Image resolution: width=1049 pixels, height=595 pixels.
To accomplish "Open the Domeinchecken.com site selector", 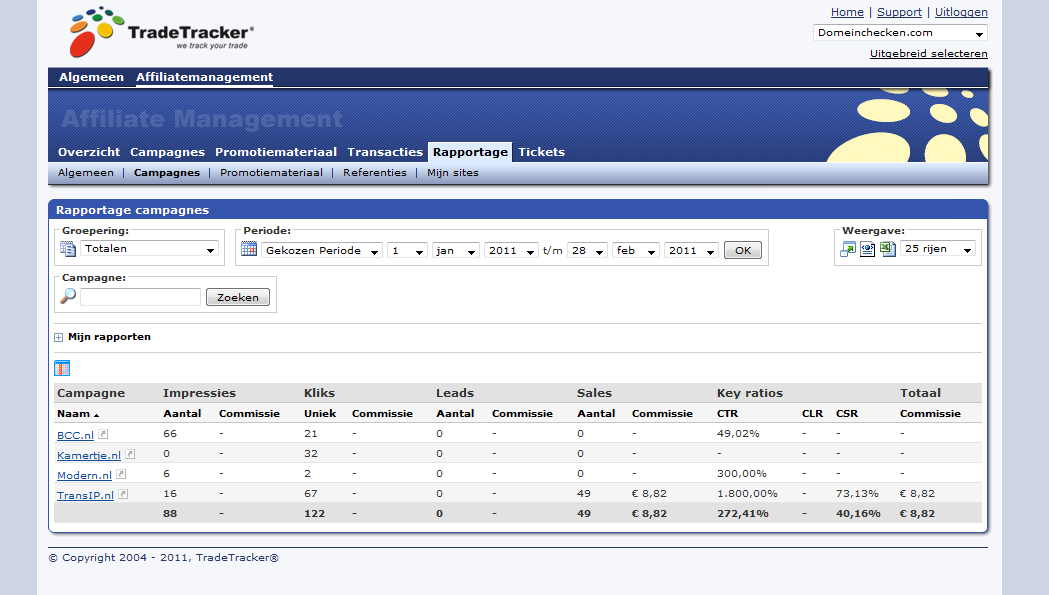I will click(900, 33).
